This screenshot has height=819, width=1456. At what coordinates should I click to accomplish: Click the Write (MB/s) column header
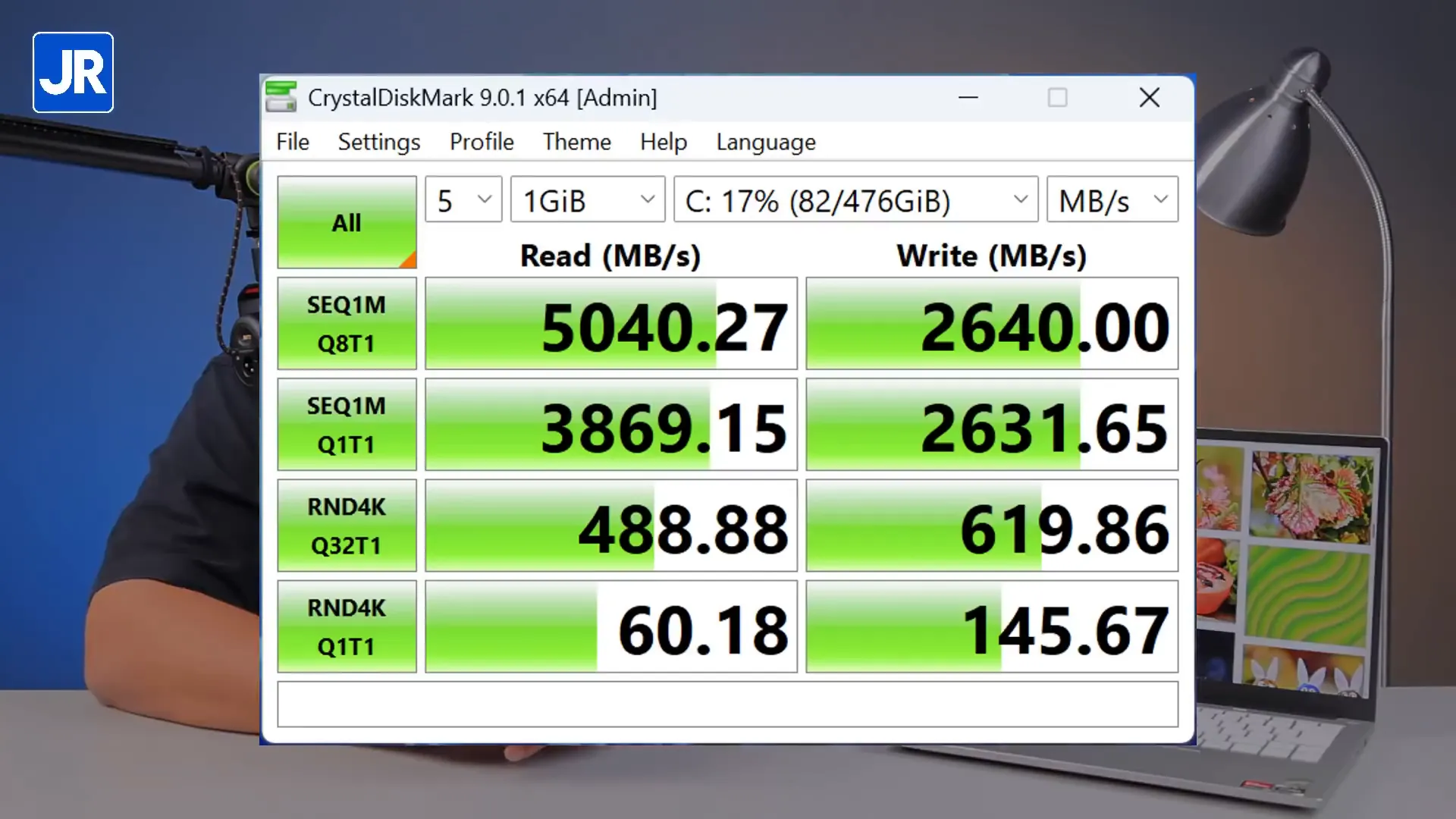[x=992, y=256]
